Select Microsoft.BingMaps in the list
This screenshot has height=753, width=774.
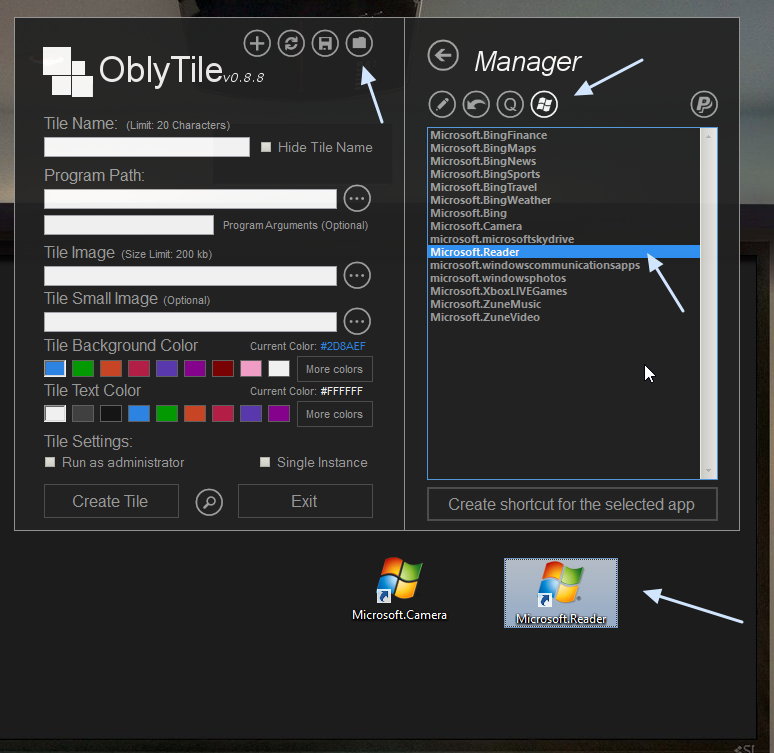[564, 148]
